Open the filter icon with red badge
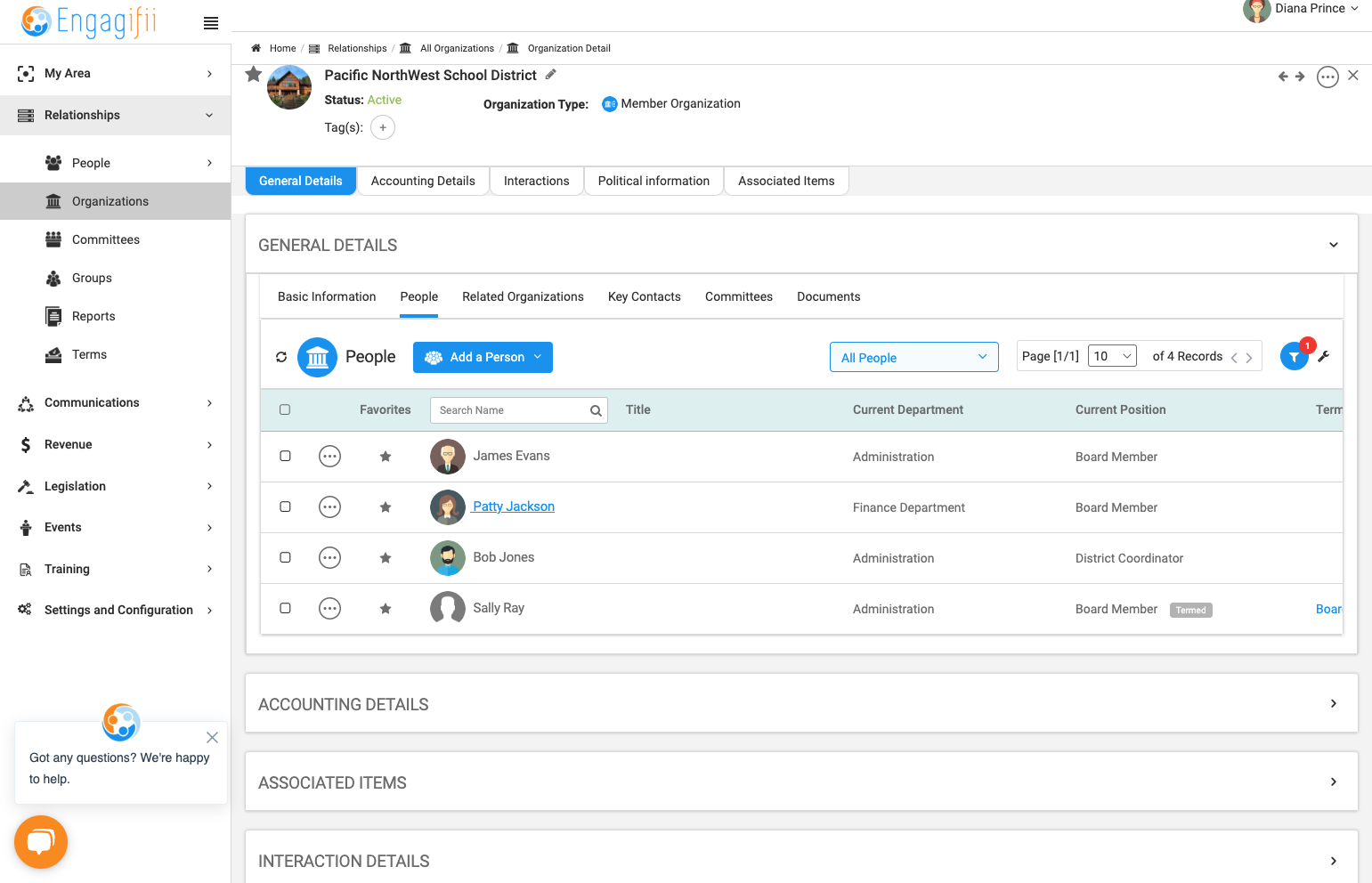Viewport: 1372px width, 883px height. click(1295, 357)
